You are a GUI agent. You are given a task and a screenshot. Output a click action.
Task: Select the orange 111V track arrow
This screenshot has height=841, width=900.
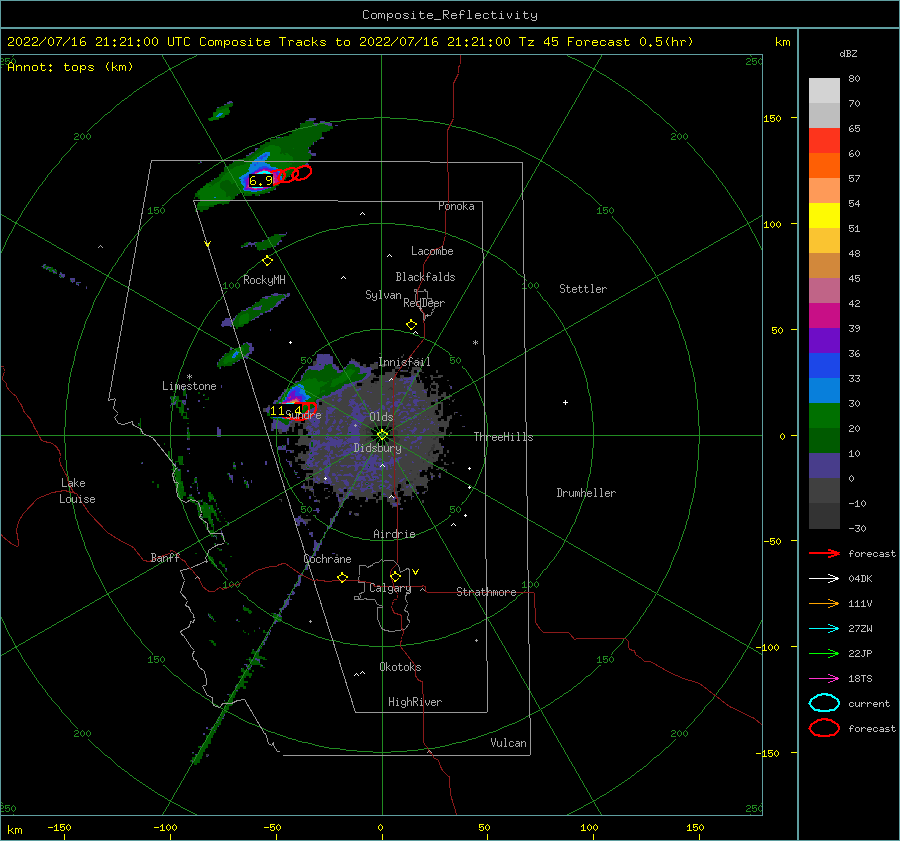tap(824, 603)
